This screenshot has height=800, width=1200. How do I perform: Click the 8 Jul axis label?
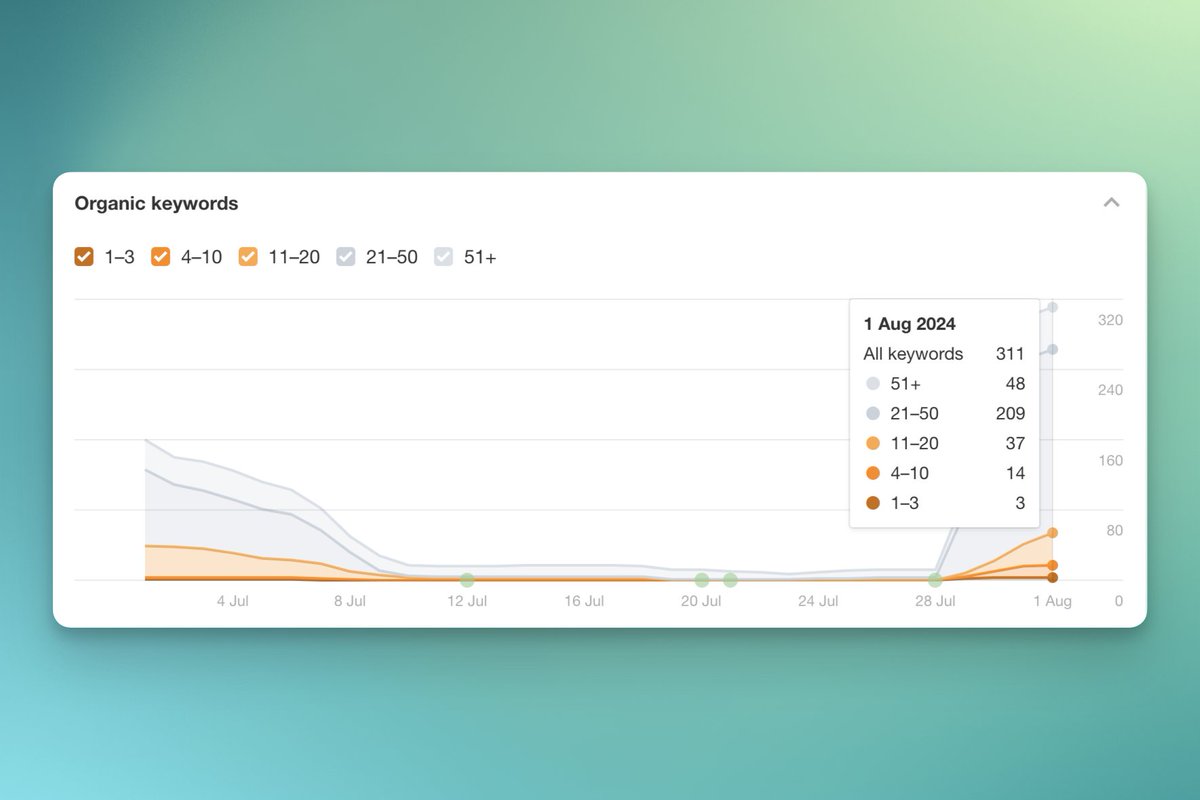pos(350,601)
